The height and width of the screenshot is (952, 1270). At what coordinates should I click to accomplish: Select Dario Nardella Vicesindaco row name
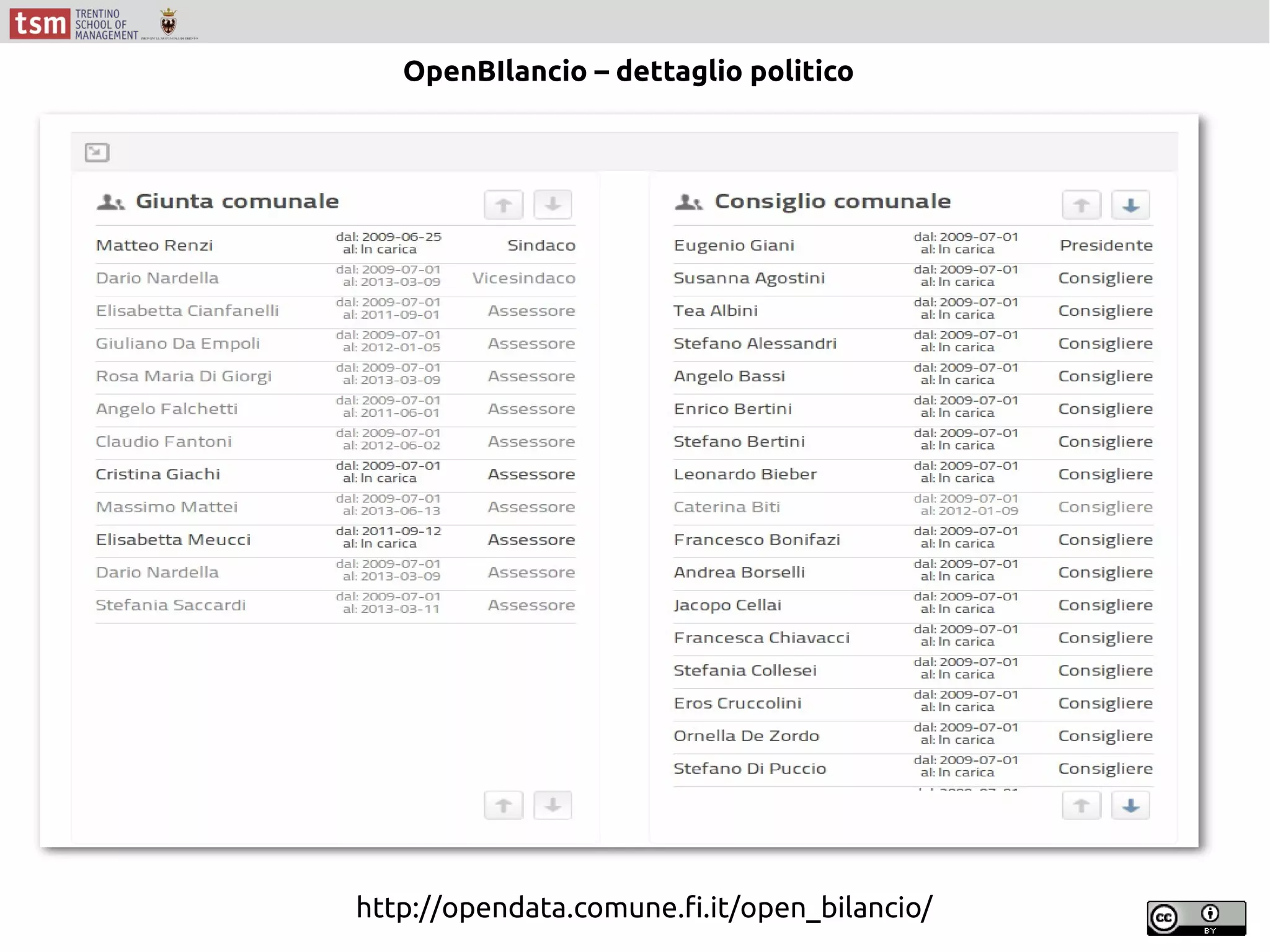tap(157, 278)
